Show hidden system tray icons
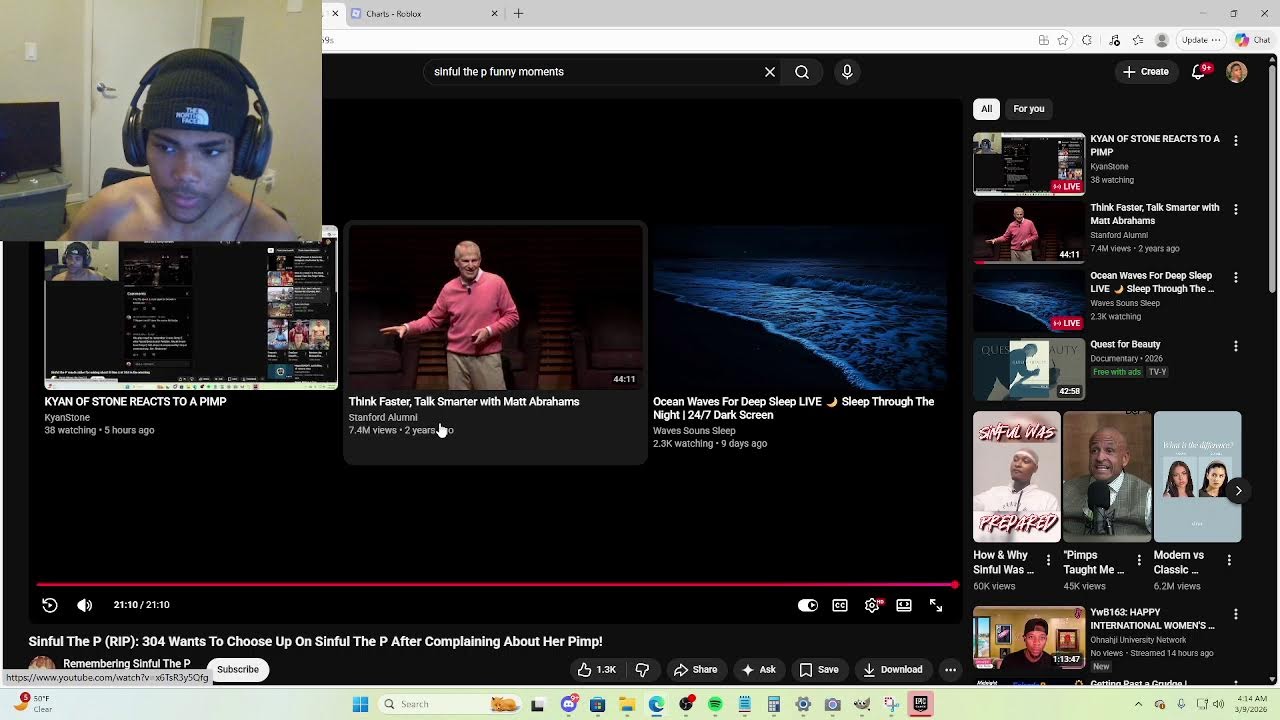The width and height of the screenshot is (1280, 720). [1138, 704]
